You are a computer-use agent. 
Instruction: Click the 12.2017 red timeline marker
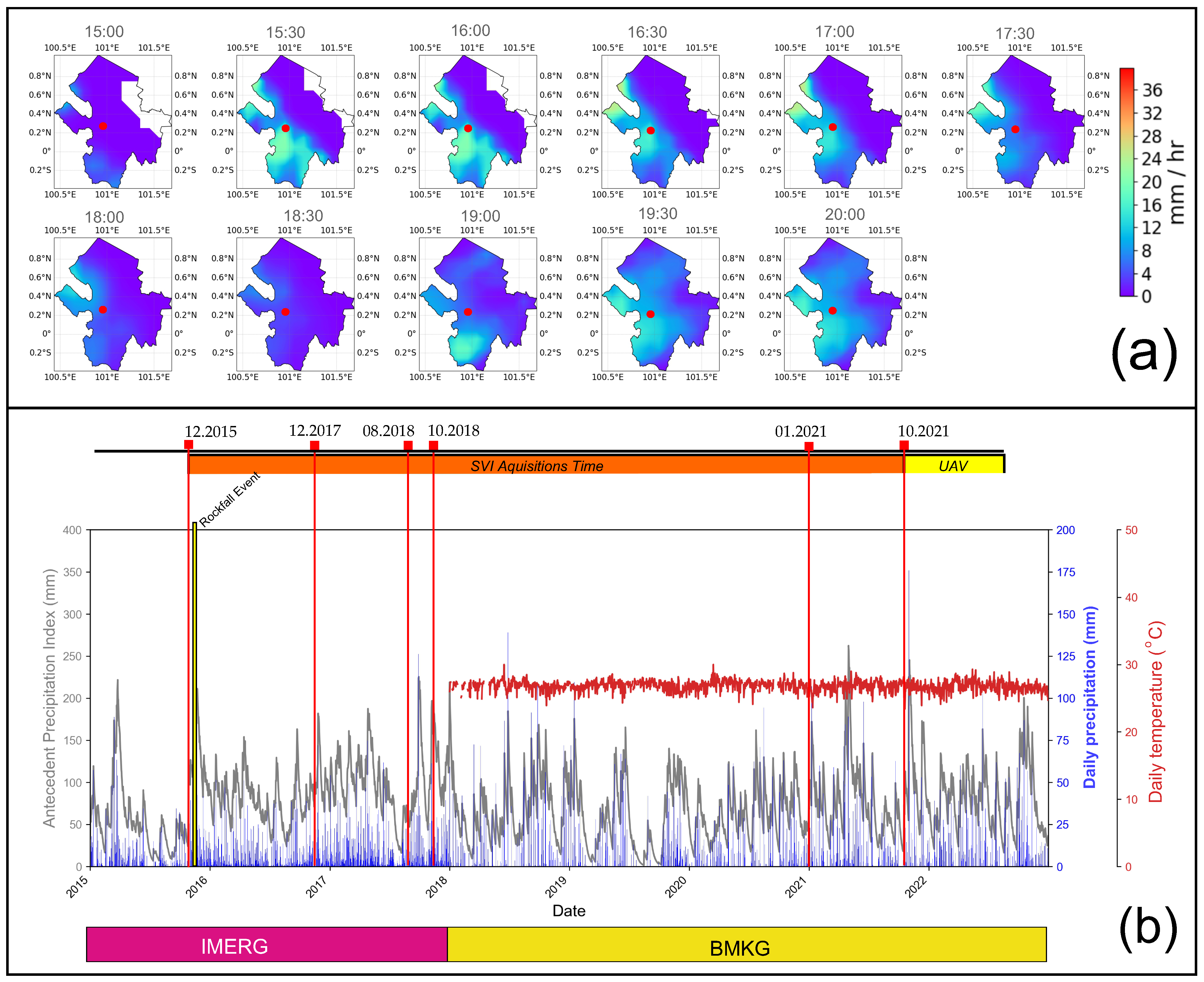click(315, 446)
